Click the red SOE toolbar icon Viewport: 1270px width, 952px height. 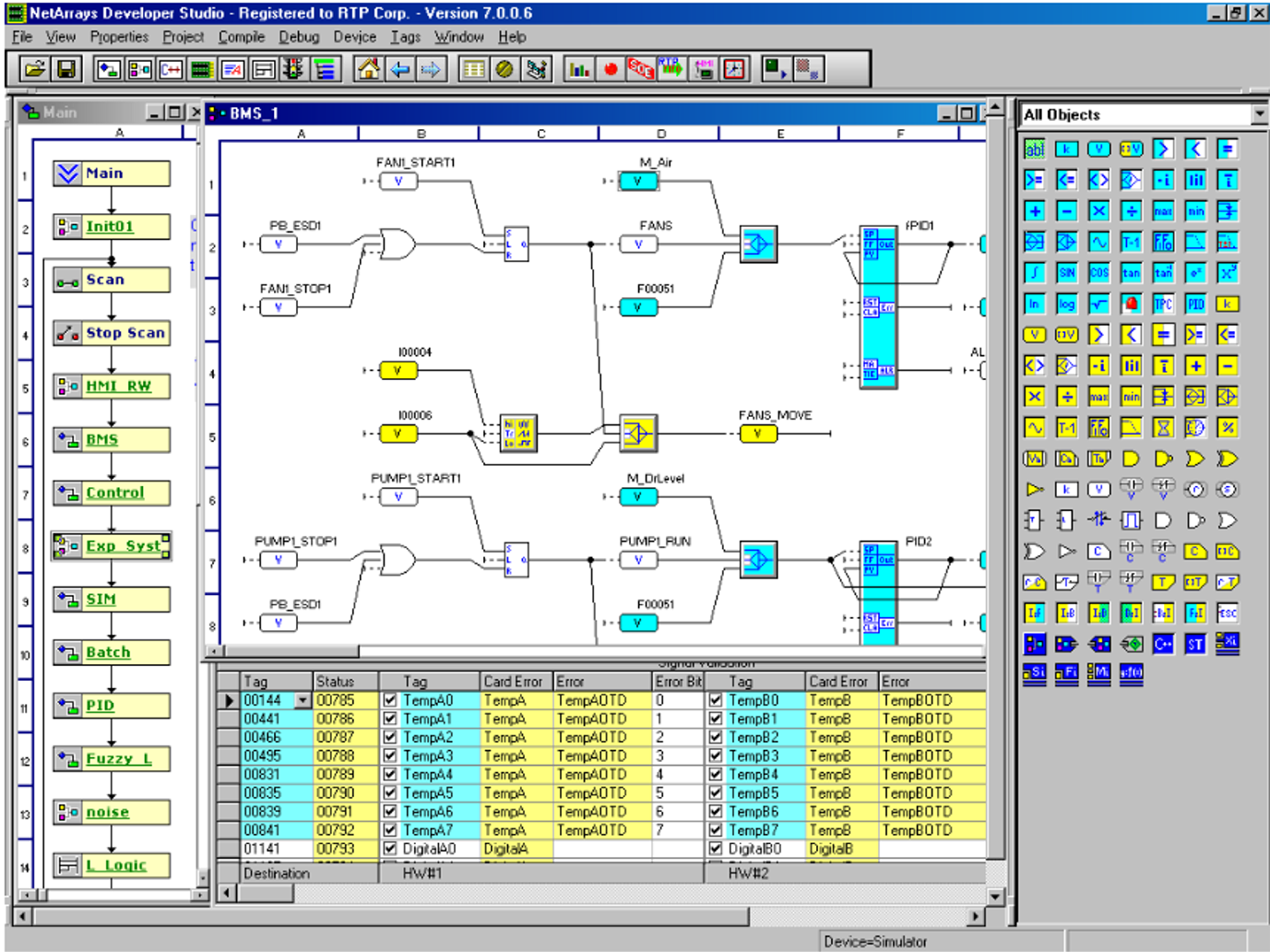[x=640, y=69]
